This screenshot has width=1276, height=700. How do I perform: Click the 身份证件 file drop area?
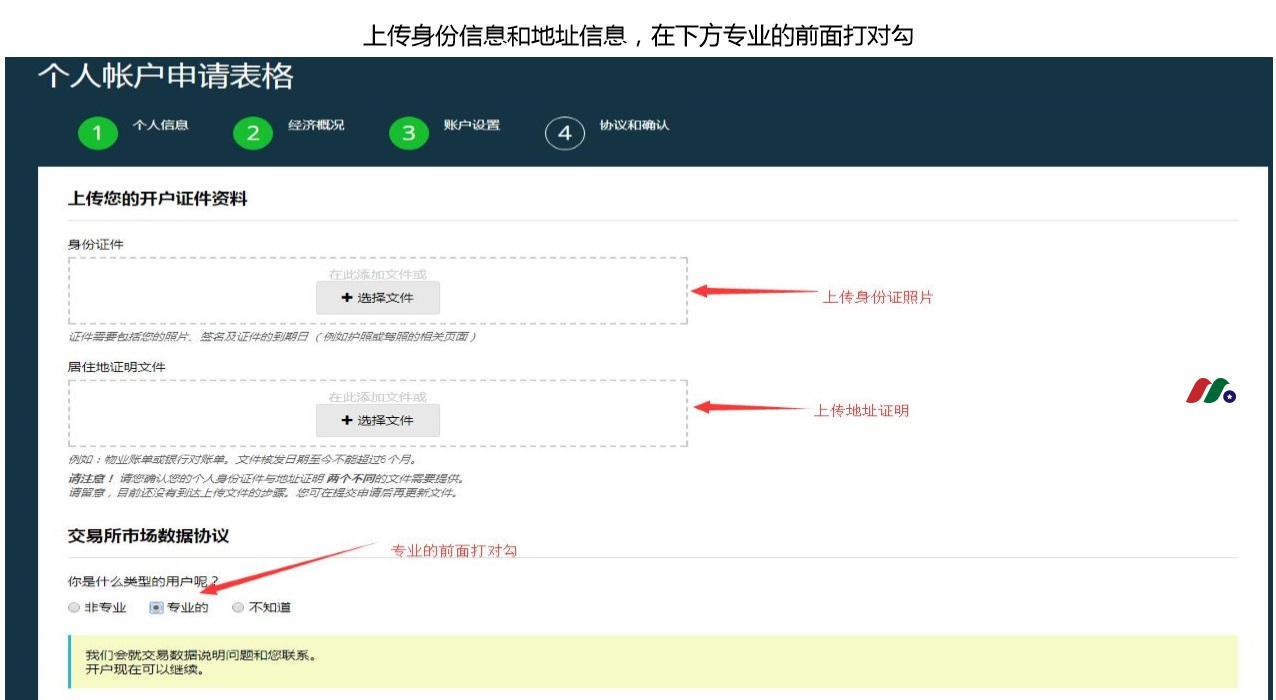point(378,291)
